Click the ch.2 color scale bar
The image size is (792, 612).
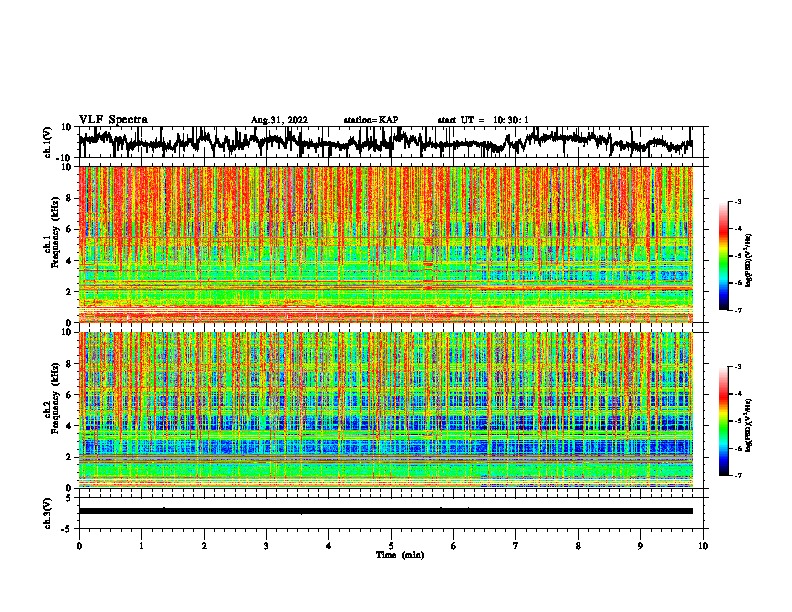(x=723, y=421)
